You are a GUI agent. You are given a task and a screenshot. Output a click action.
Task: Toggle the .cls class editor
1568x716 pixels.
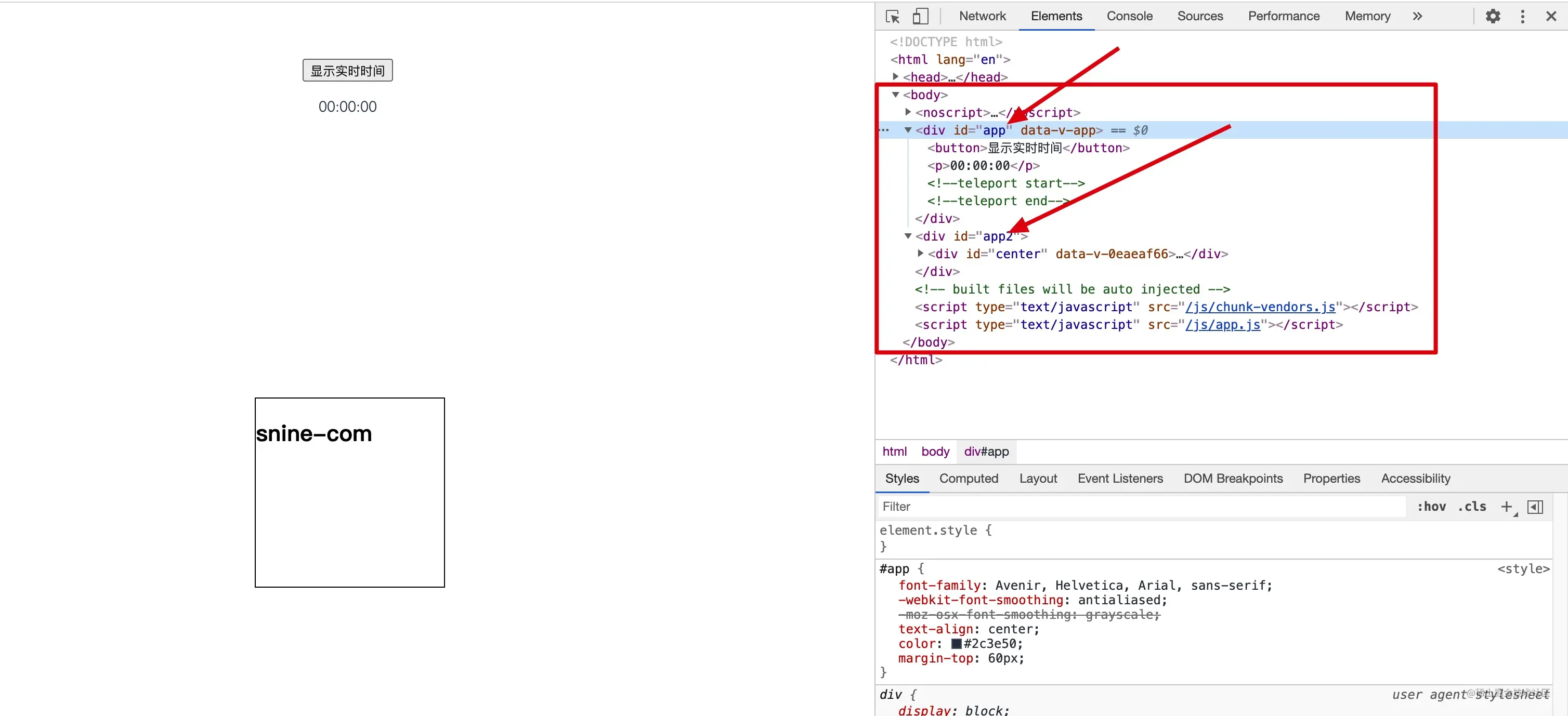click(1472, 507)
